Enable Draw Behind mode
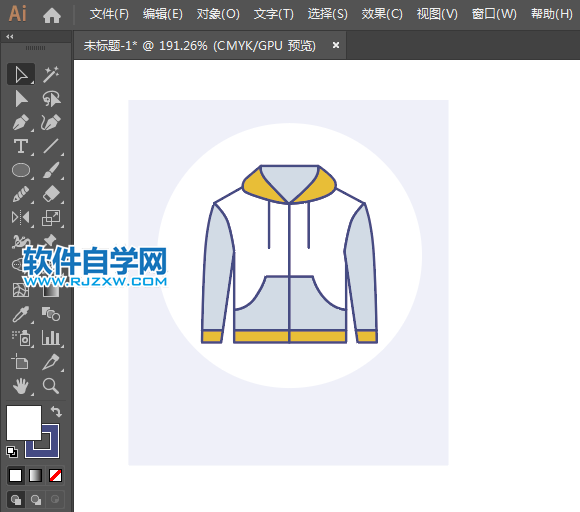Screen dimensions: 580x512 36,500
